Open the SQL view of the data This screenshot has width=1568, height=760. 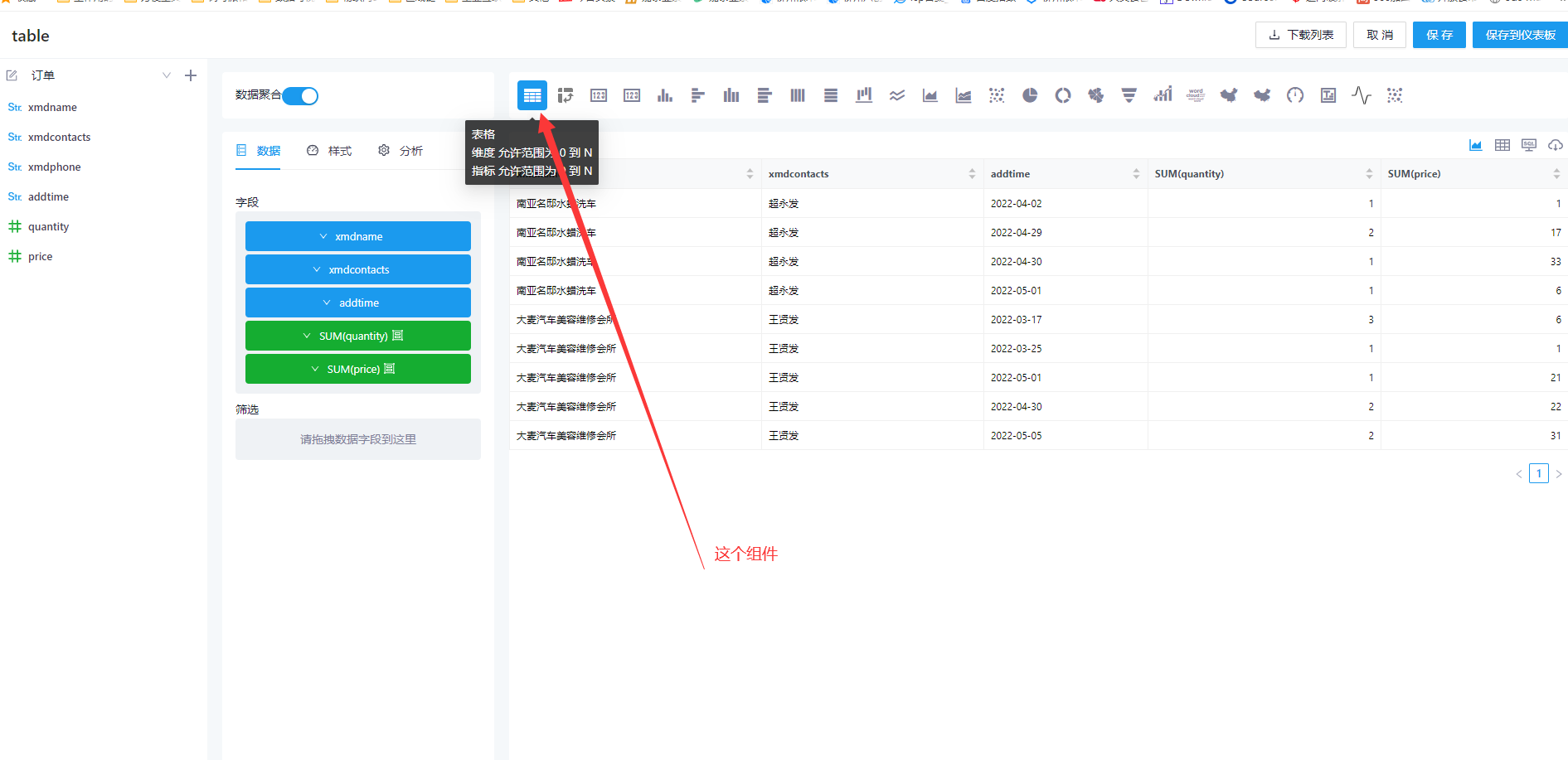pos(1528,144)
